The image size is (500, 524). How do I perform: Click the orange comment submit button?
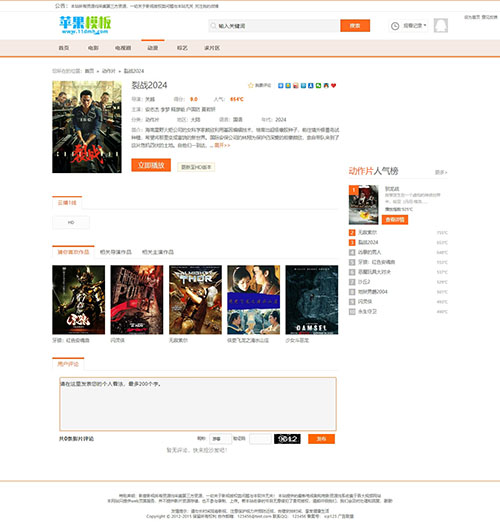(321, 439)
